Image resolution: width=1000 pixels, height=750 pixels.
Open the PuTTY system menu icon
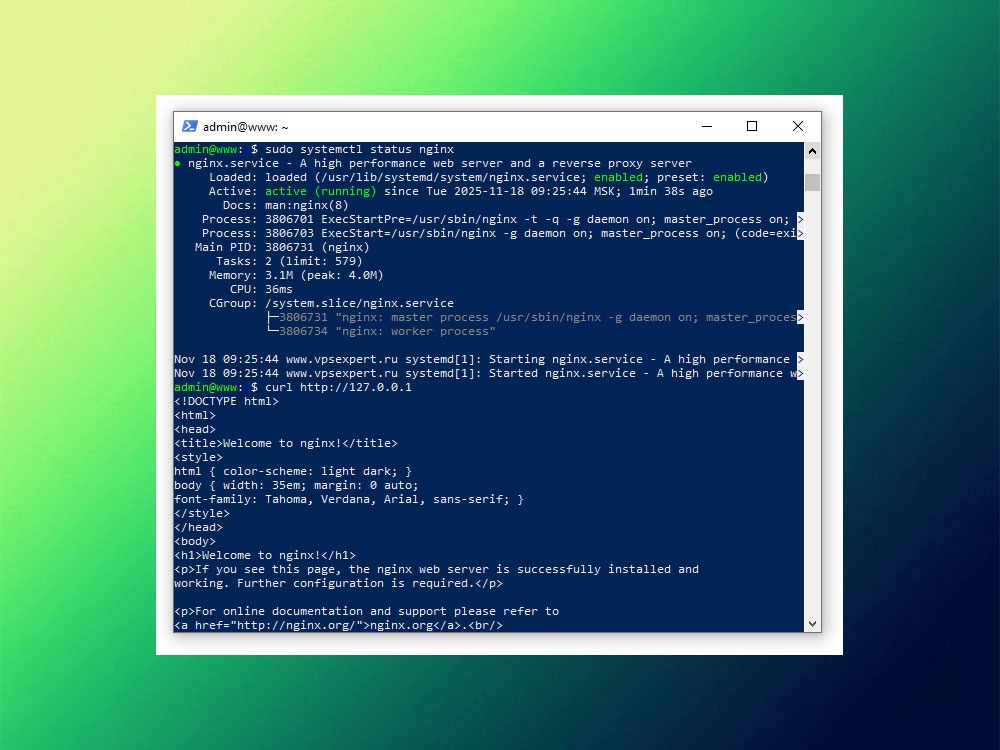pos(190,126)
